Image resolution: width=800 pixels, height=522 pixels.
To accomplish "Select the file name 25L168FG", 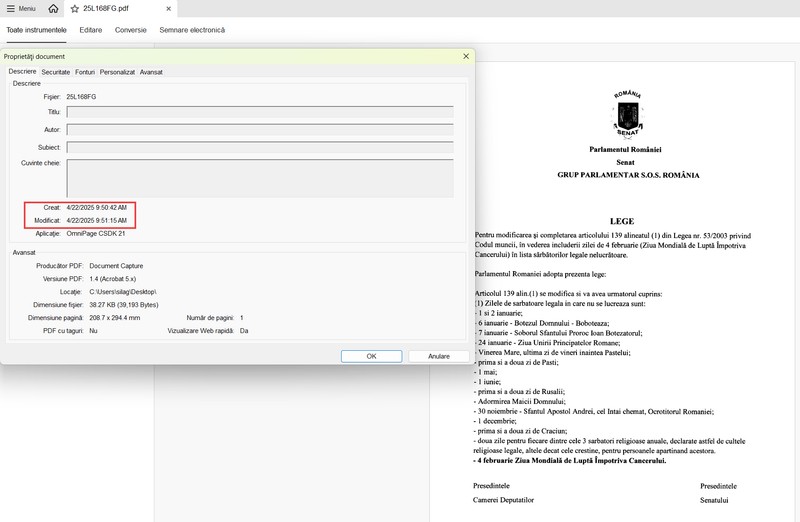I will point(81,96).
